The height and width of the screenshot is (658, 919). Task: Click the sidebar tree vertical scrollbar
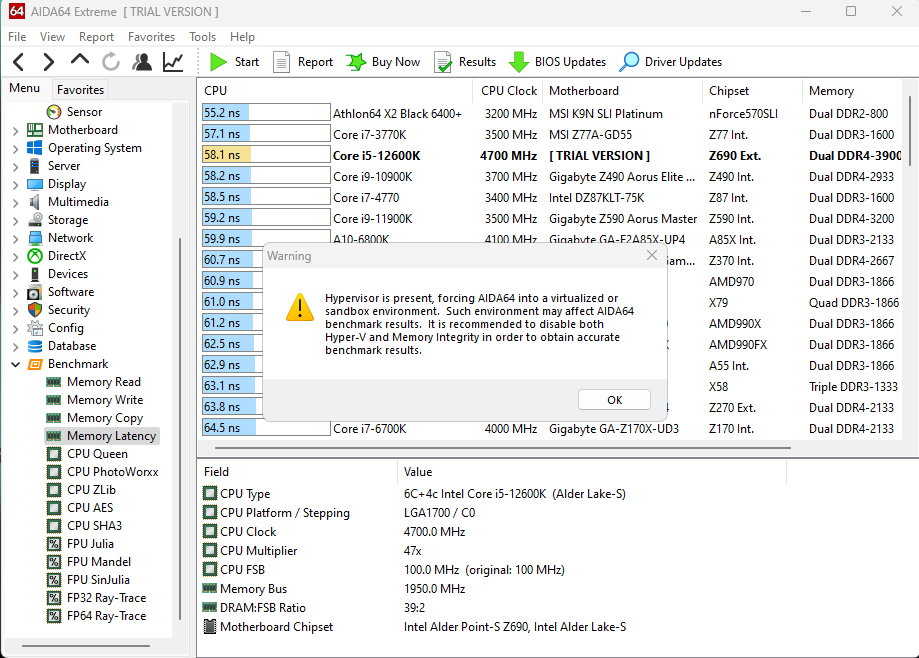(x=180, y=429)
